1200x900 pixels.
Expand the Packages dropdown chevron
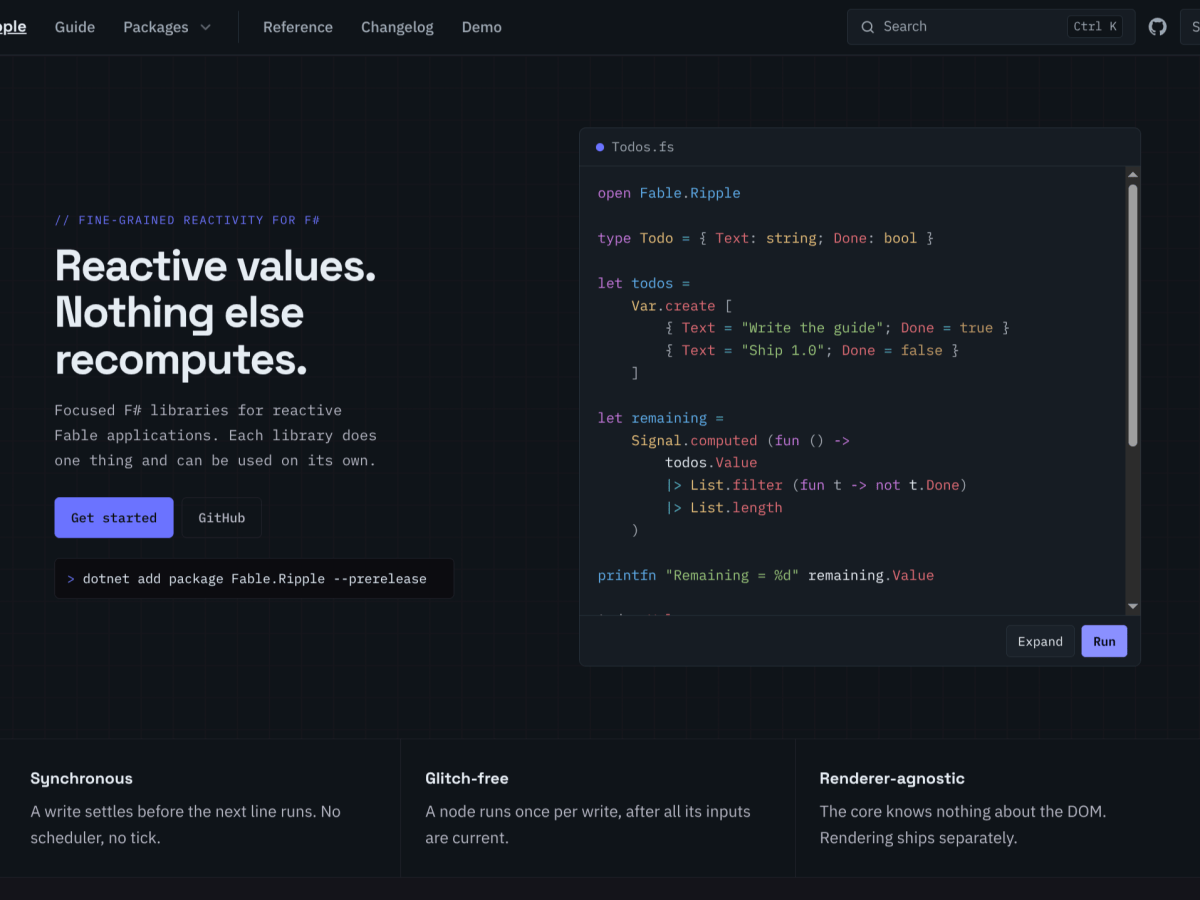206,27
